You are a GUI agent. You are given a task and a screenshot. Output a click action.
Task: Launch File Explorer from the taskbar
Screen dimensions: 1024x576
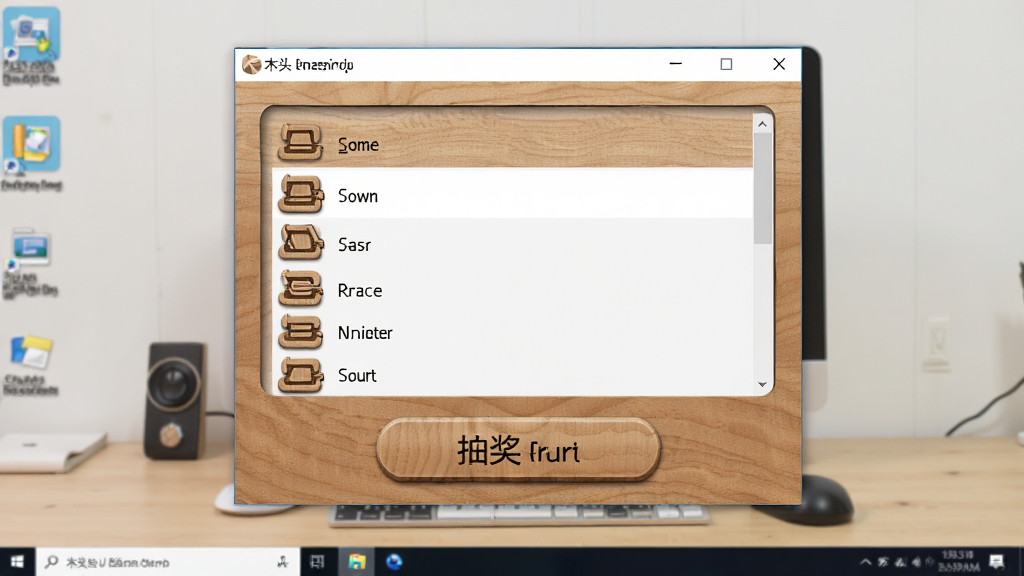[357, 562]
